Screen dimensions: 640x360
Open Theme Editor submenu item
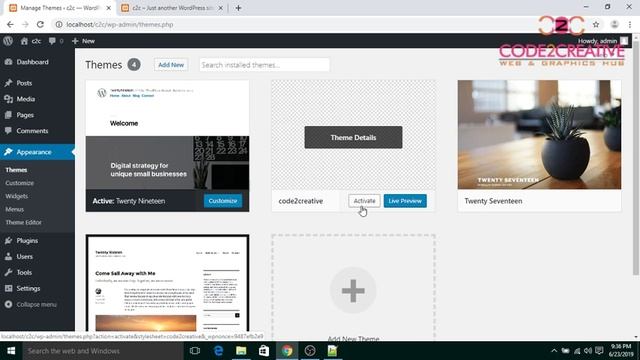tap(24, 222)
